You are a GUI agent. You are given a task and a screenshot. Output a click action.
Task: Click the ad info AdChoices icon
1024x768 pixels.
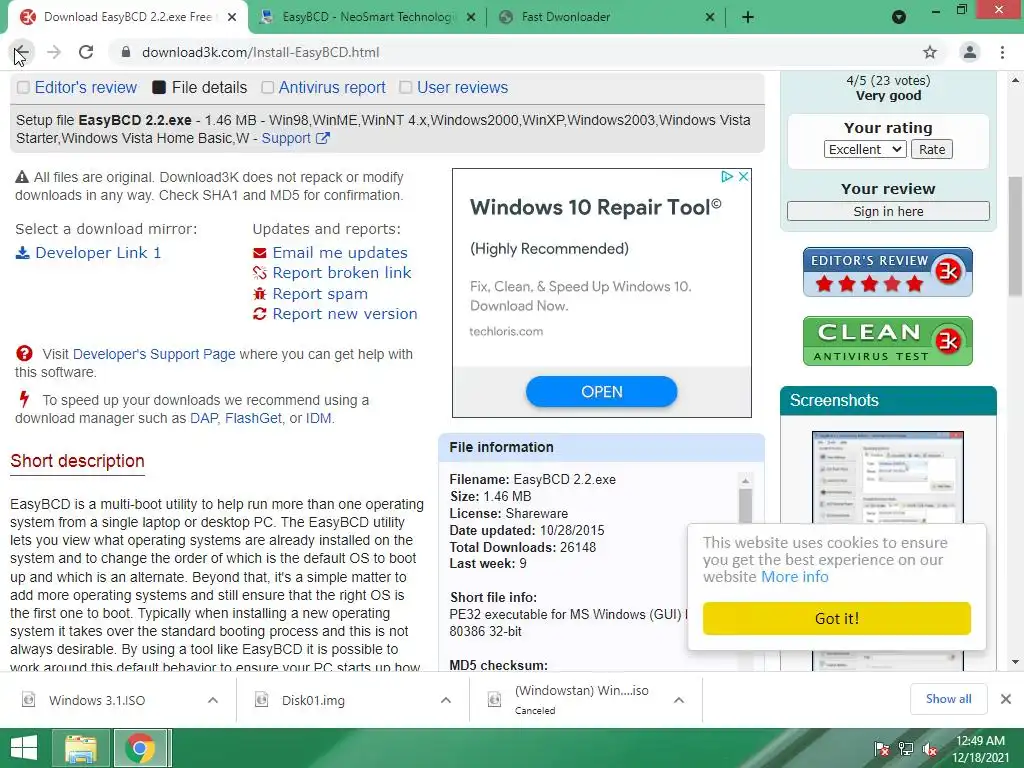click(x=727, y=176)
